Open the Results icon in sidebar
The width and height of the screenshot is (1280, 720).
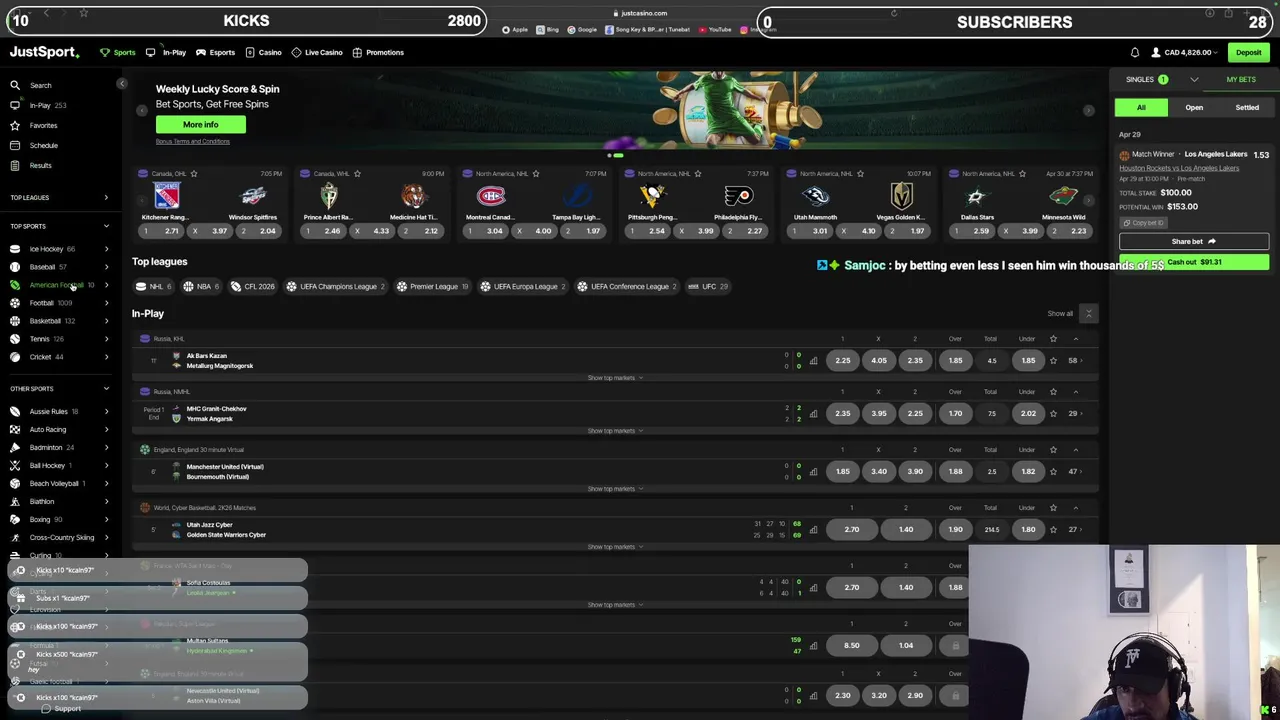pos(15,165)
